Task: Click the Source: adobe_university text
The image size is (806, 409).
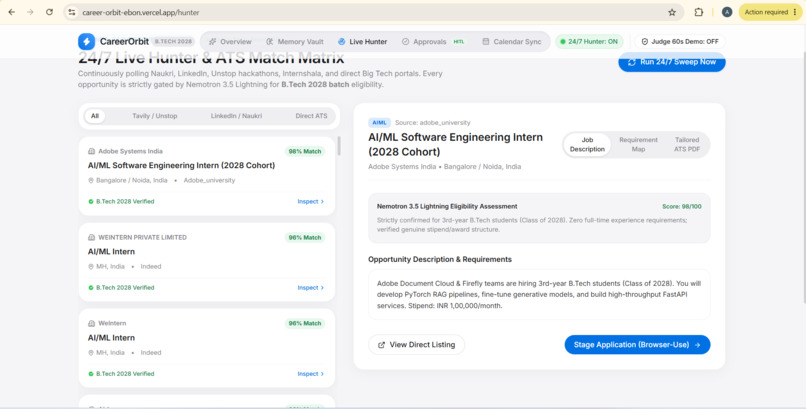Action: 432,123
